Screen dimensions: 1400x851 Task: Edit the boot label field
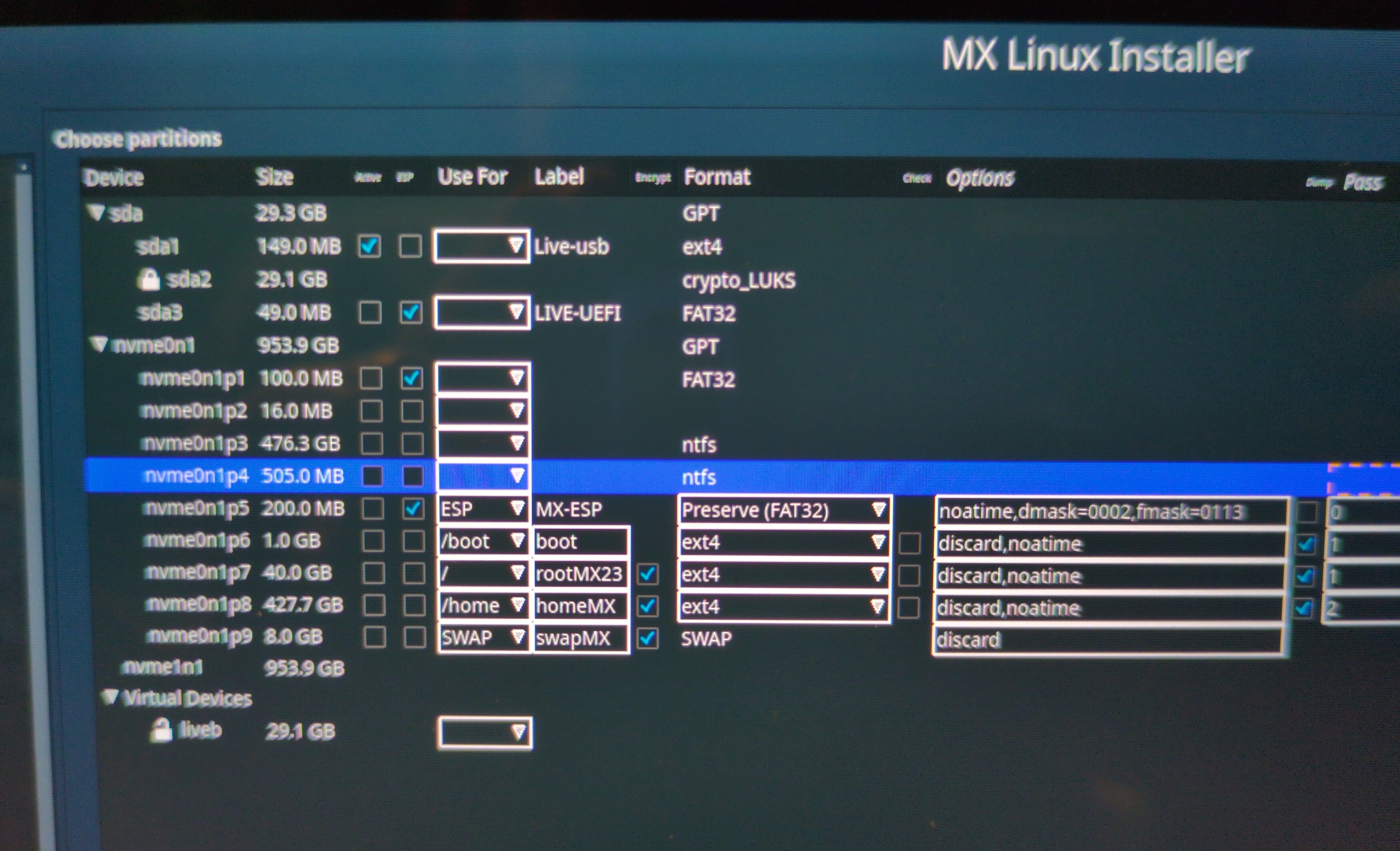(581, 541)
